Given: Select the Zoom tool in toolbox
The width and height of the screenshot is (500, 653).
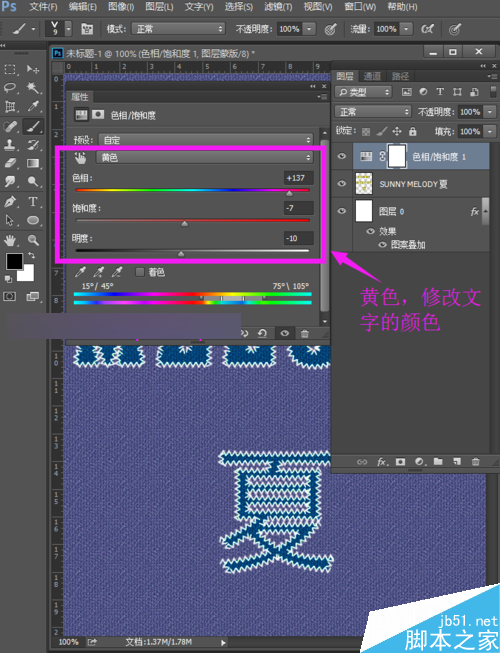Looking at the screenshot, I should tap(33, 240).
